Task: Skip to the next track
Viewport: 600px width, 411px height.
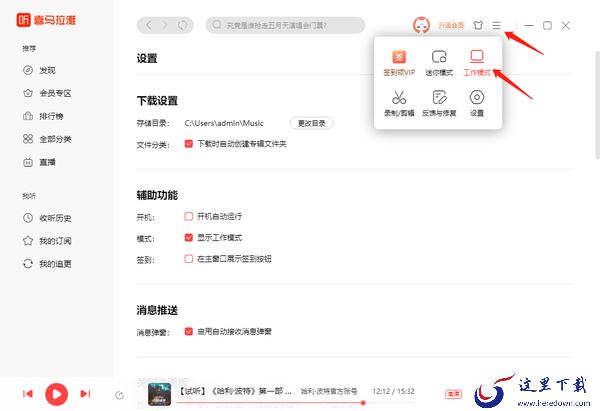Action: [85, 394]
